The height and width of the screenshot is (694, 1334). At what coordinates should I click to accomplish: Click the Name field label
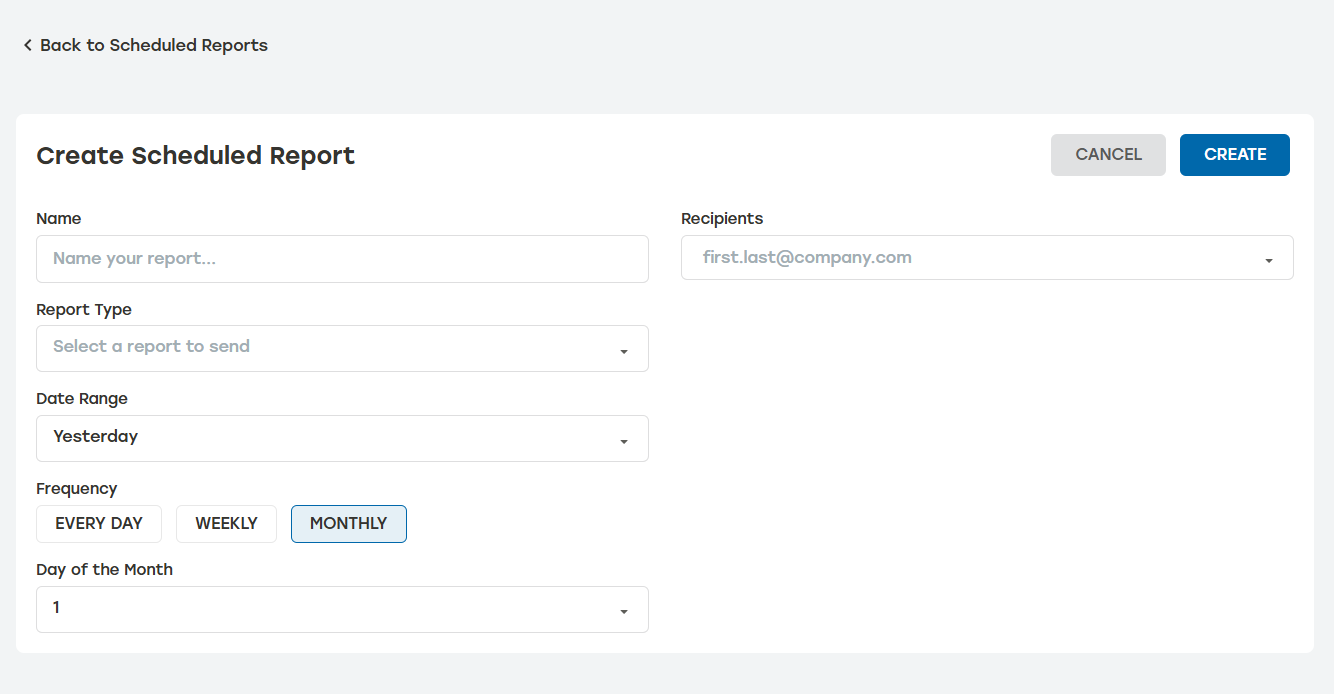(59, 218)
